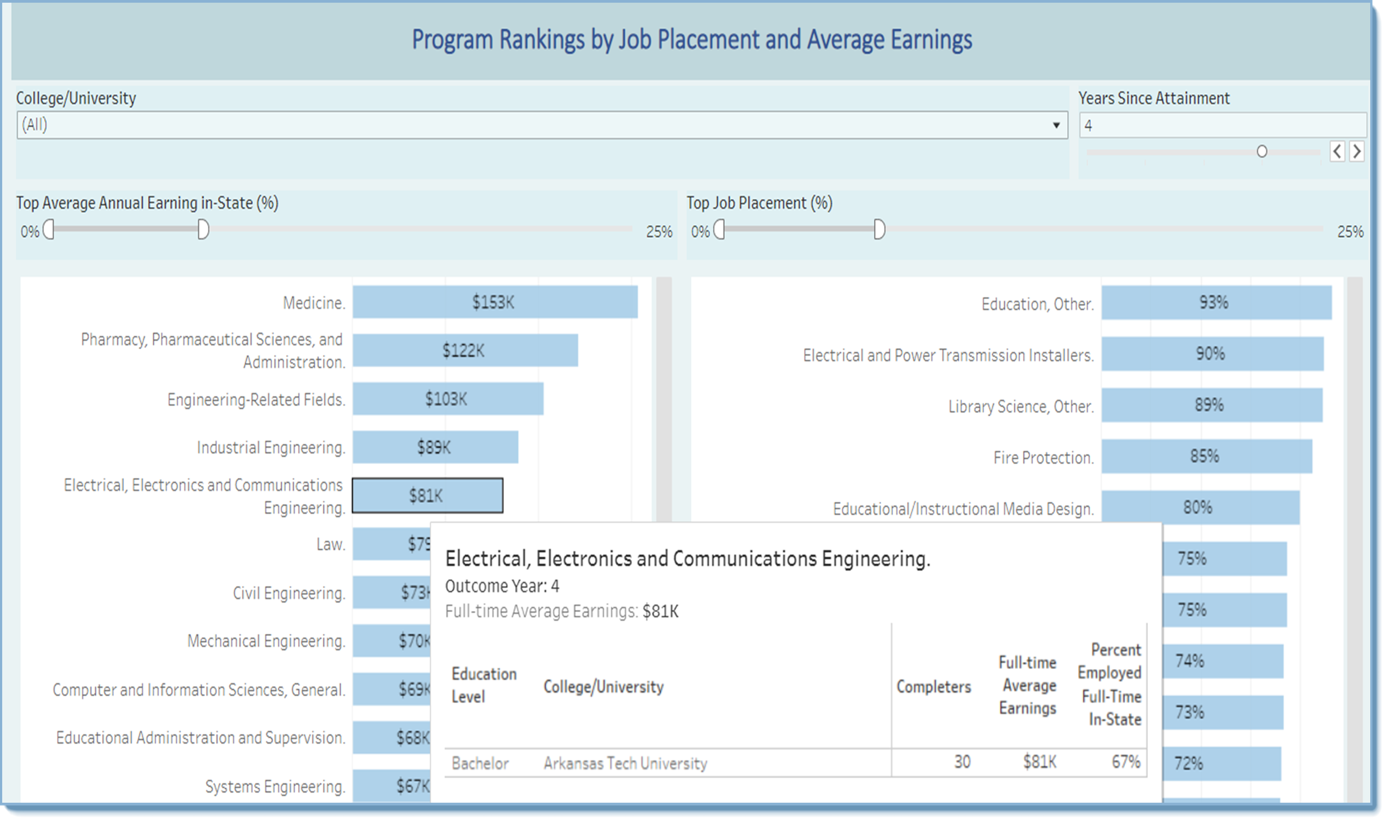Select the Medicine $153K bar
The width and height of the screenshot is (1400, 840).
coord(495,302)
